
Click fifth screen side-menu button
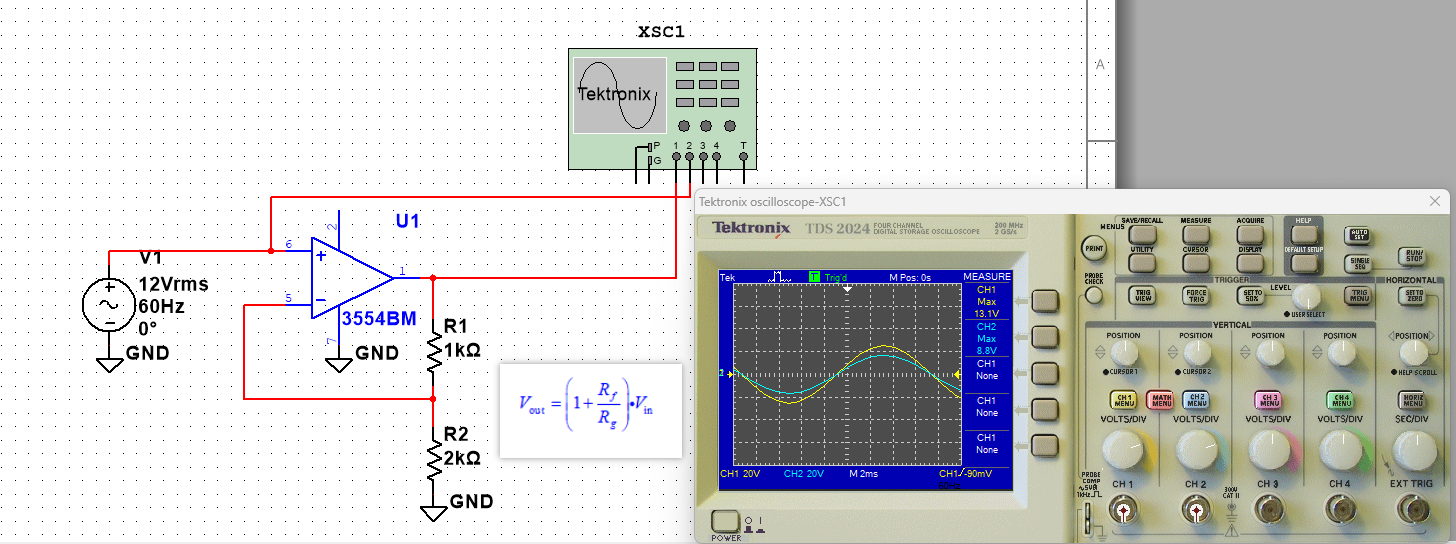tap(1045, 446)
